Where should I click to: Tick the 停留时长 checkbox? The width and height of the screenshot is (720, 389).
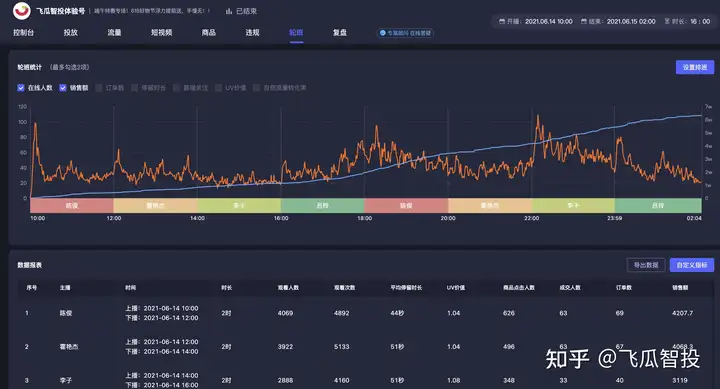click(x=135, y=88)
